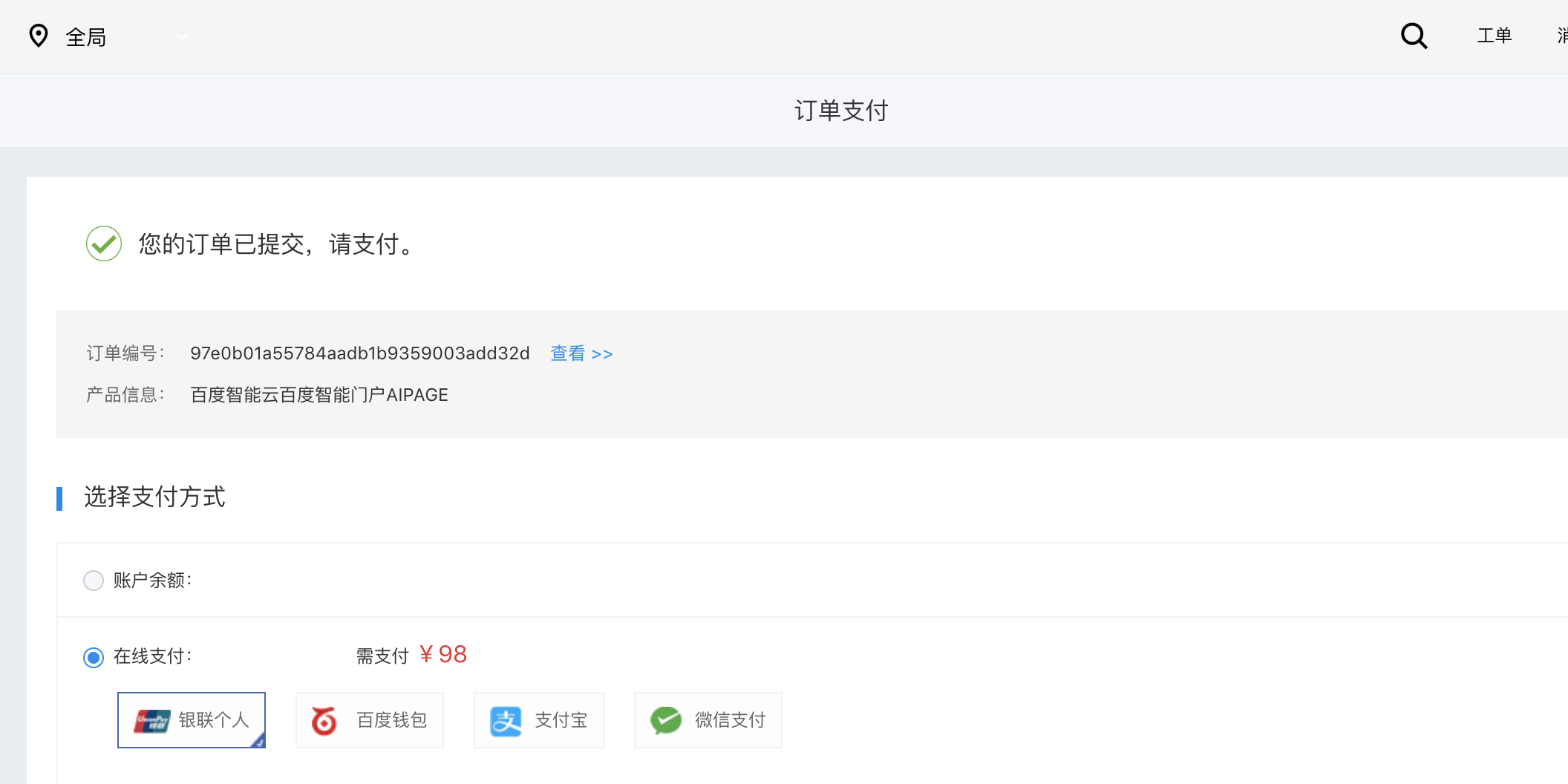Viewport: 1568px width, 784px height.
Task: Click the 您的订单已提交，请支付 message
Action: click(x=275, y=244)
